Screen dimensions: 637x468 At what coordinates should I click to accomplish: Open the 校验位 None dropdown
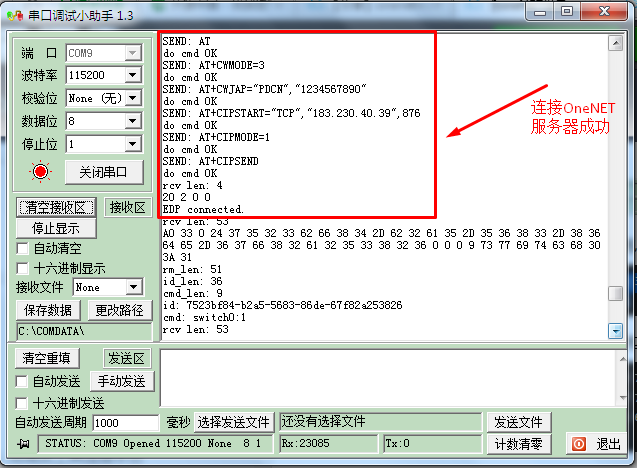(132, 98)
